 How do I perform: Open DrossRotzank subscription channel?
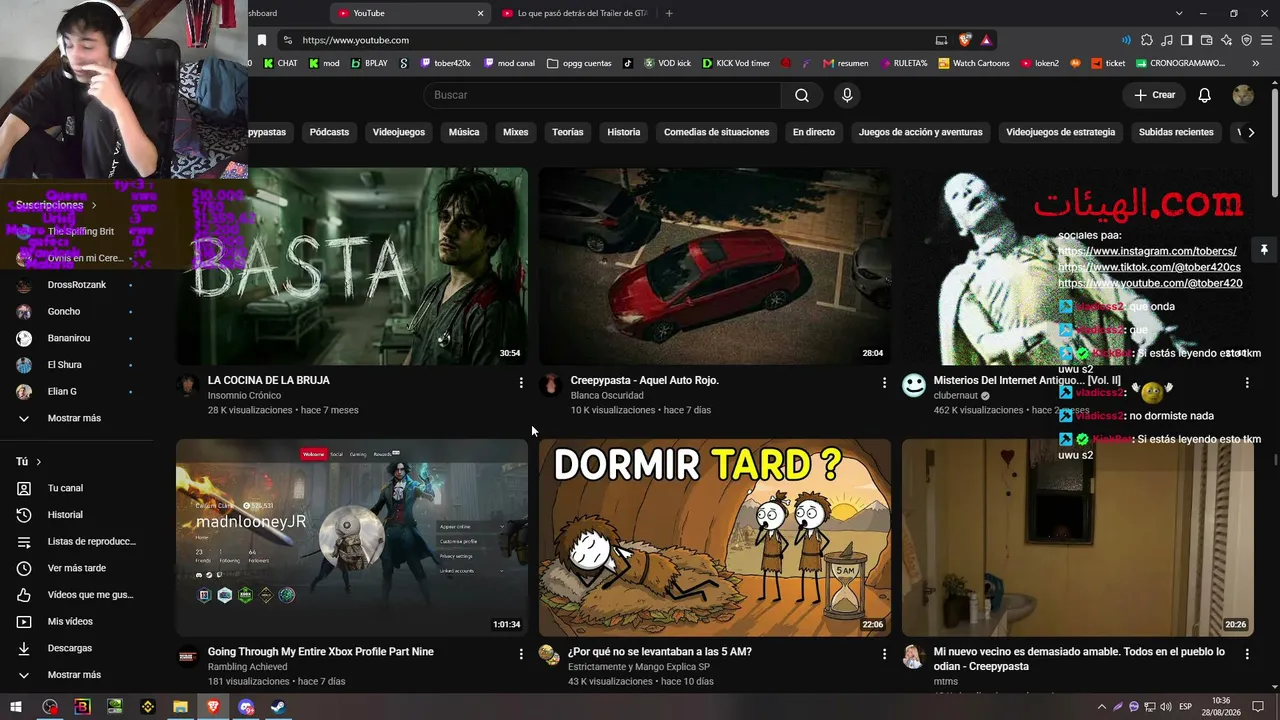[76, 285]
